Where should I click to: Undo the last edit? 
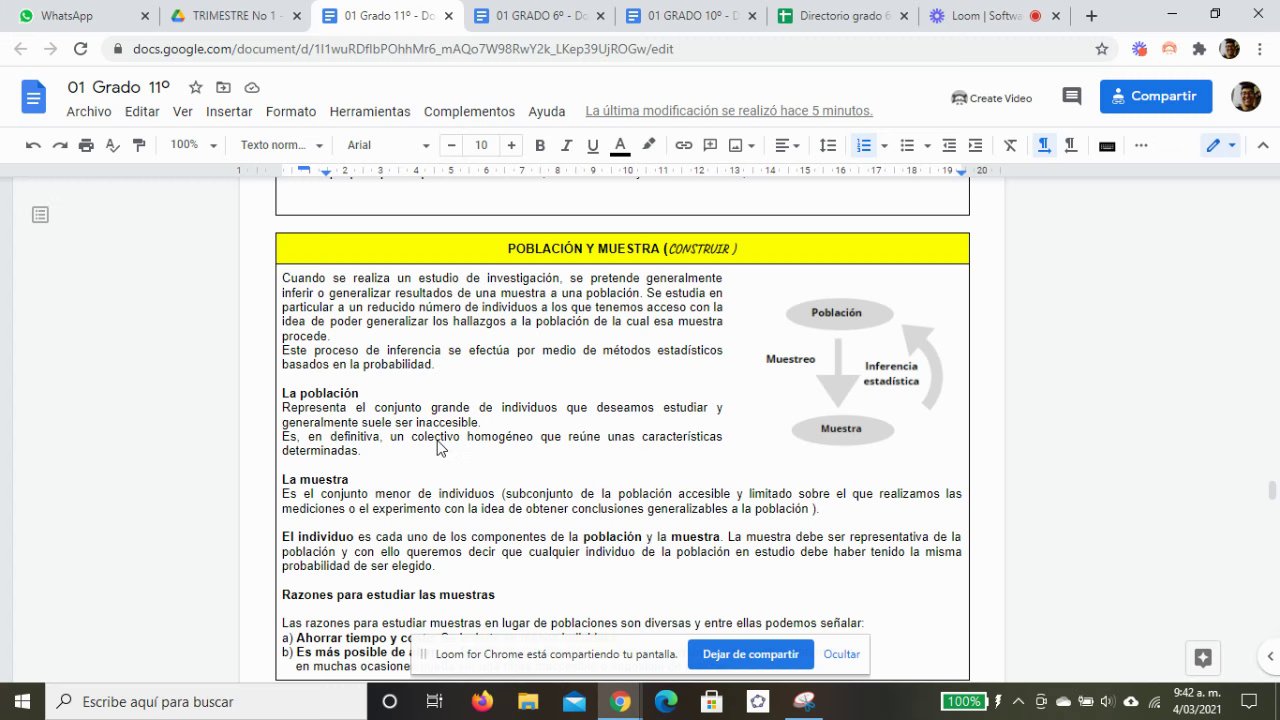pos(33,145)
